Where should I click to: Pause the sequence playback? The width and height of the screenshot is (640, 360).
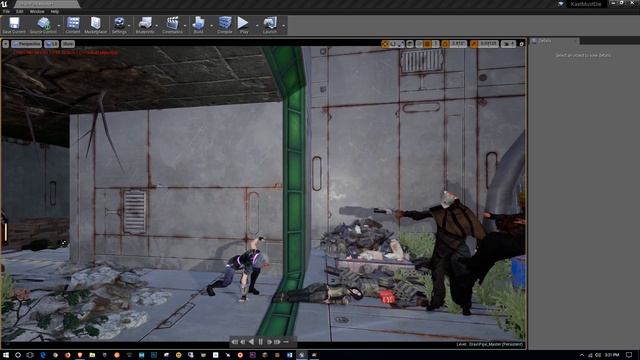click(x=260, y=342)
